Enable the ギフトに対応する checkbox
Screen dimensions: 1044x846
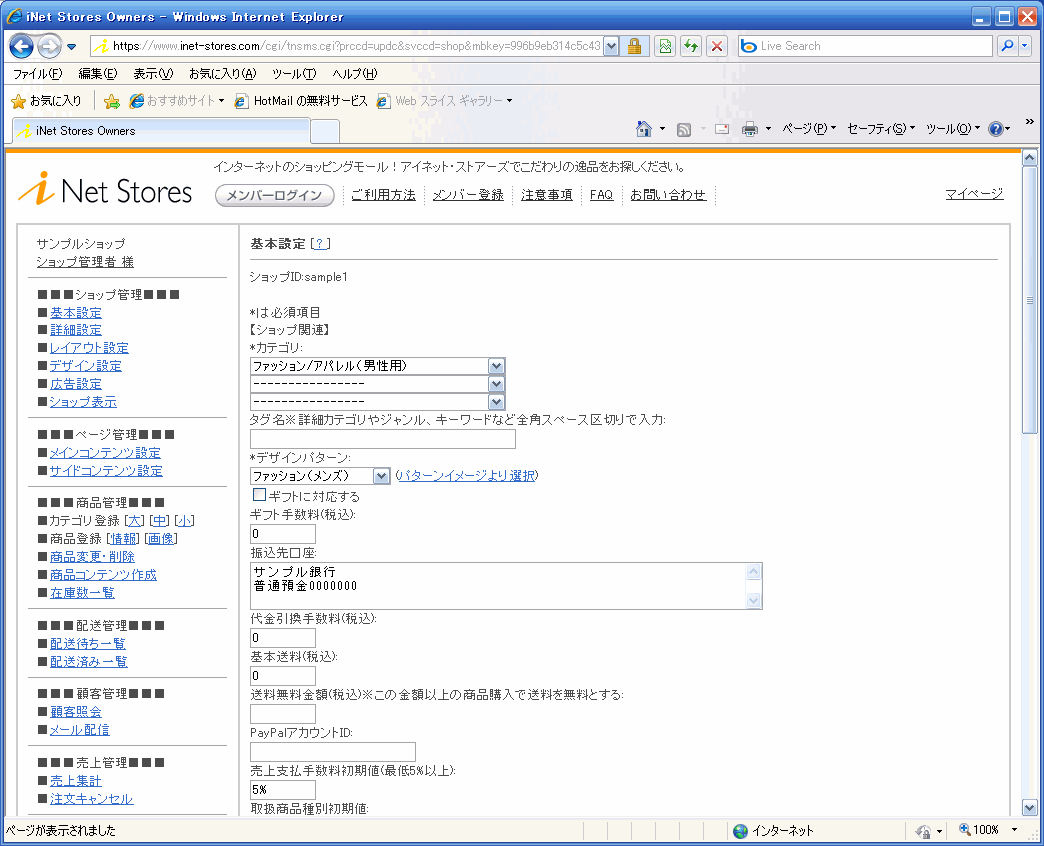click(259, 495)
